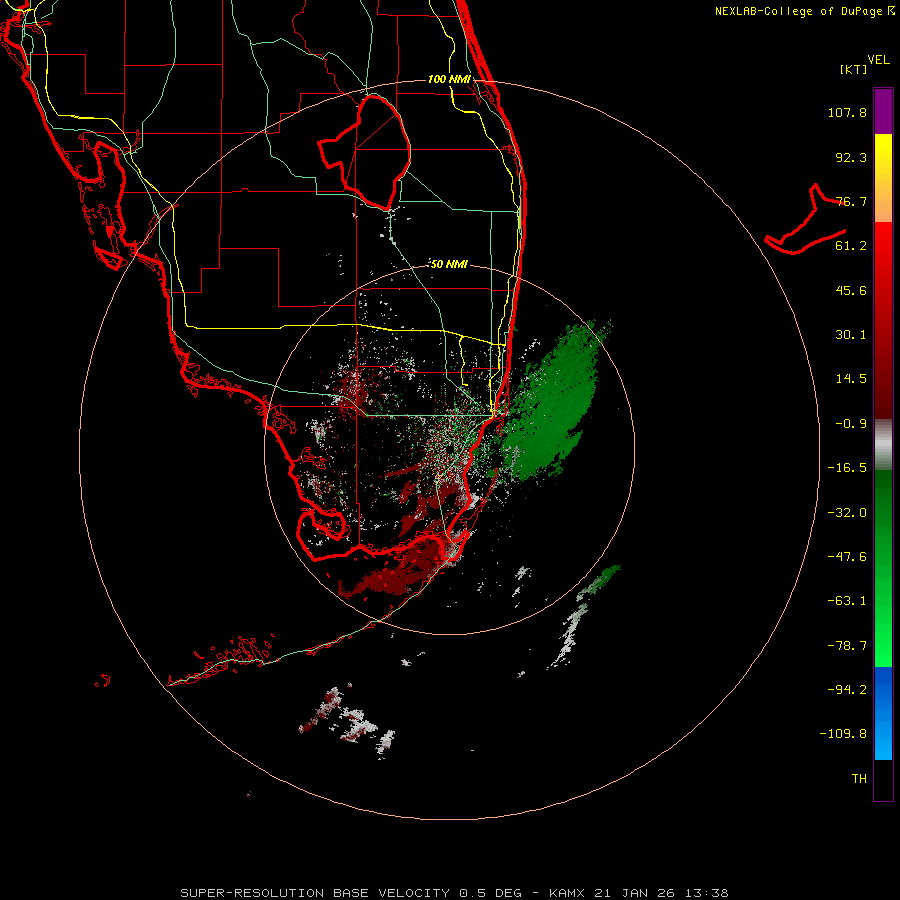Screen dimensions: 900x900
Task: Click the -78.7 knots scale value
Action: click(847, 646)
